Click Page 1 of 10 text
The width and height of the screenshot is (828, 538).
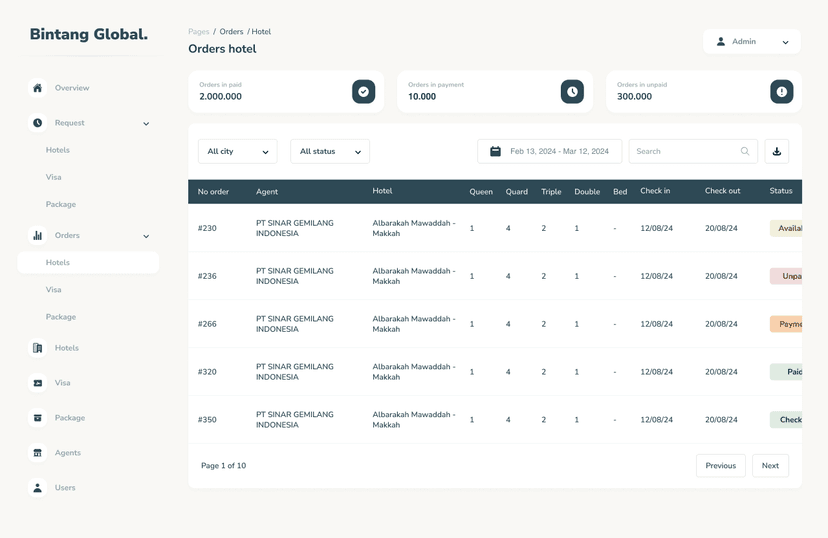click(x=223, y=466)
